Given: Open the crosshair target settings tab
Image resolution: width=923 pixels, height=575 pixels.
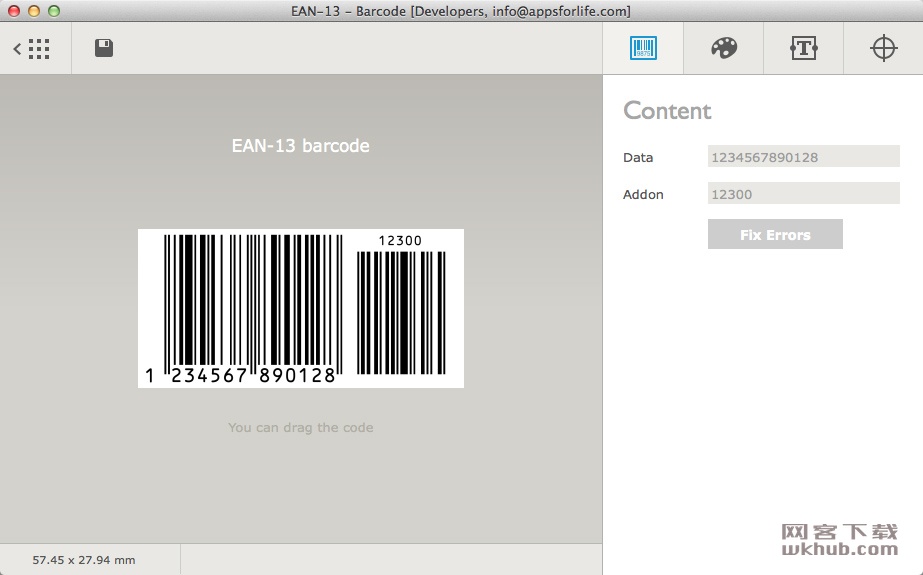Looking at the screenshot, I should pyautogui.click(x=884, y=48).
